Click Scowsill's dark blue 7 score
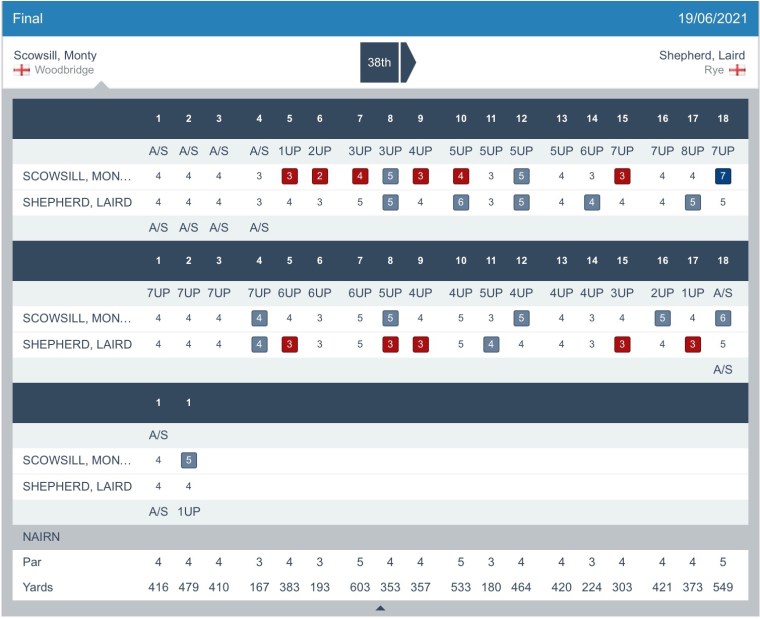 click(x=723, y=176)
